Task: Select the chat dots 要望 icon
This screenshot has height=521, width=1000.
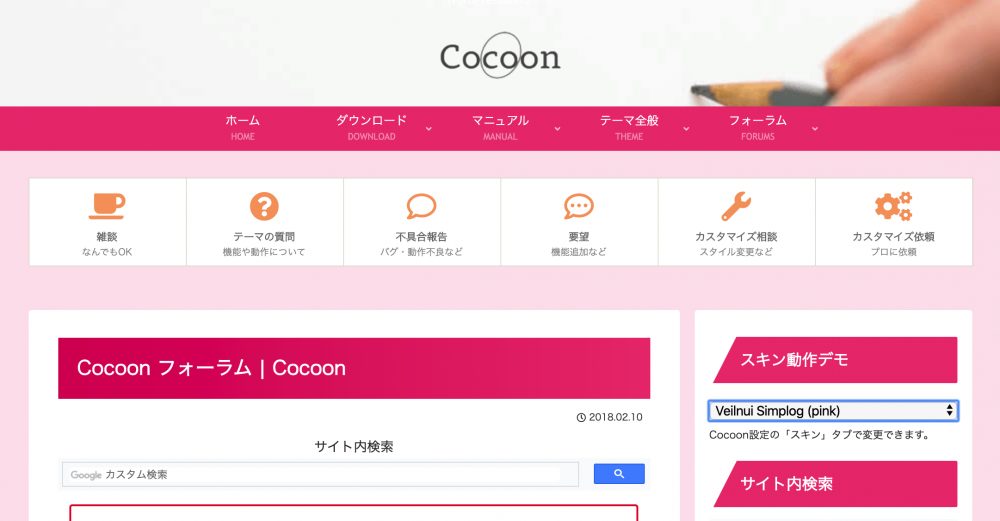Action: tap(578, 207)
